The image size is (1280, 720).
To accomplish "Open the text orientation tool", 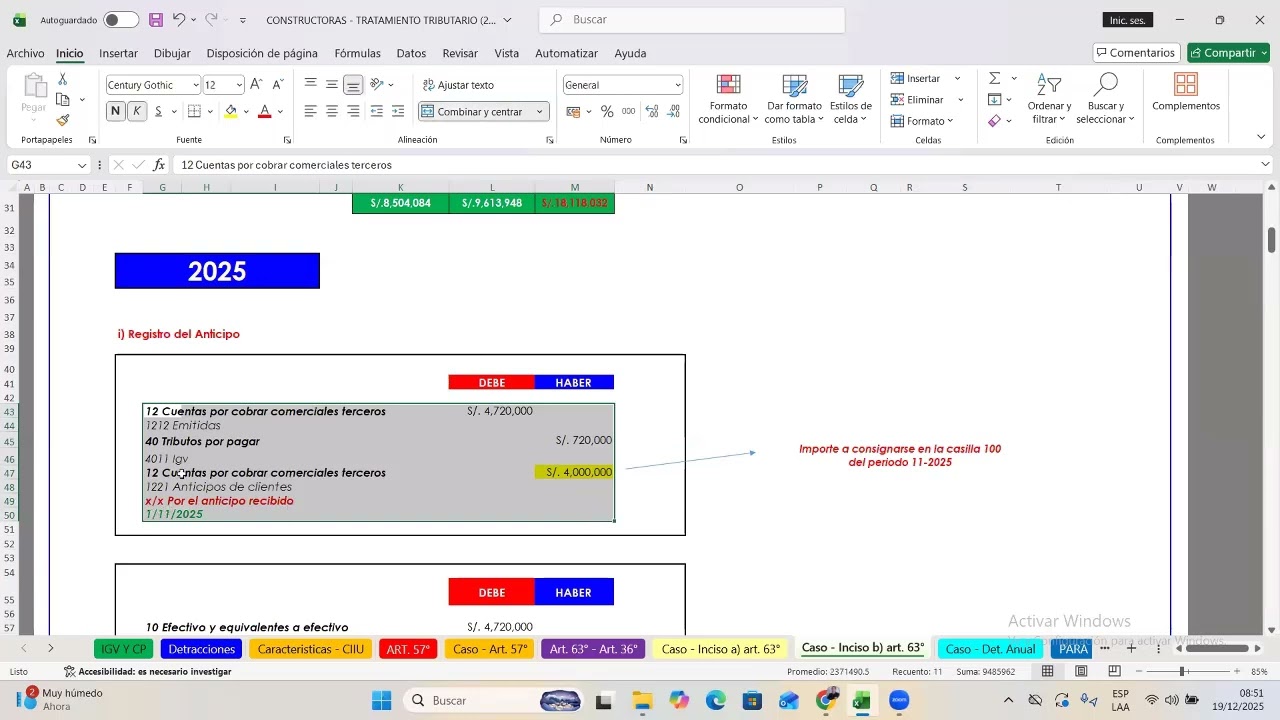I will [377, 85].
